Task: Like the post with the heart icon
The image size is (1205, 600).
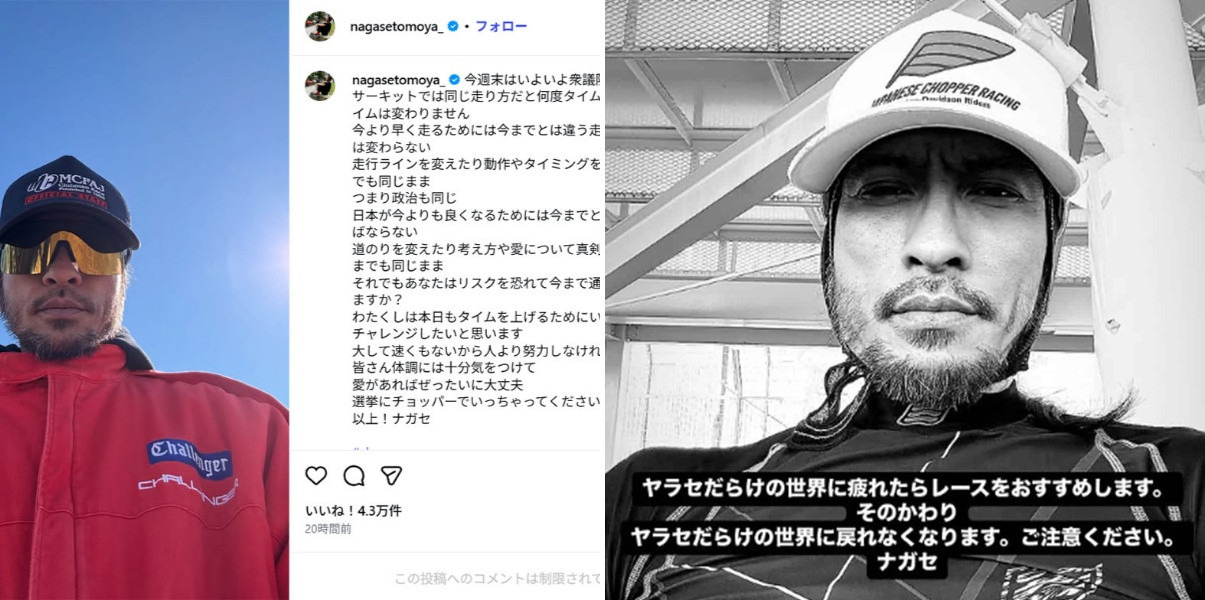Action: point(316,475)
